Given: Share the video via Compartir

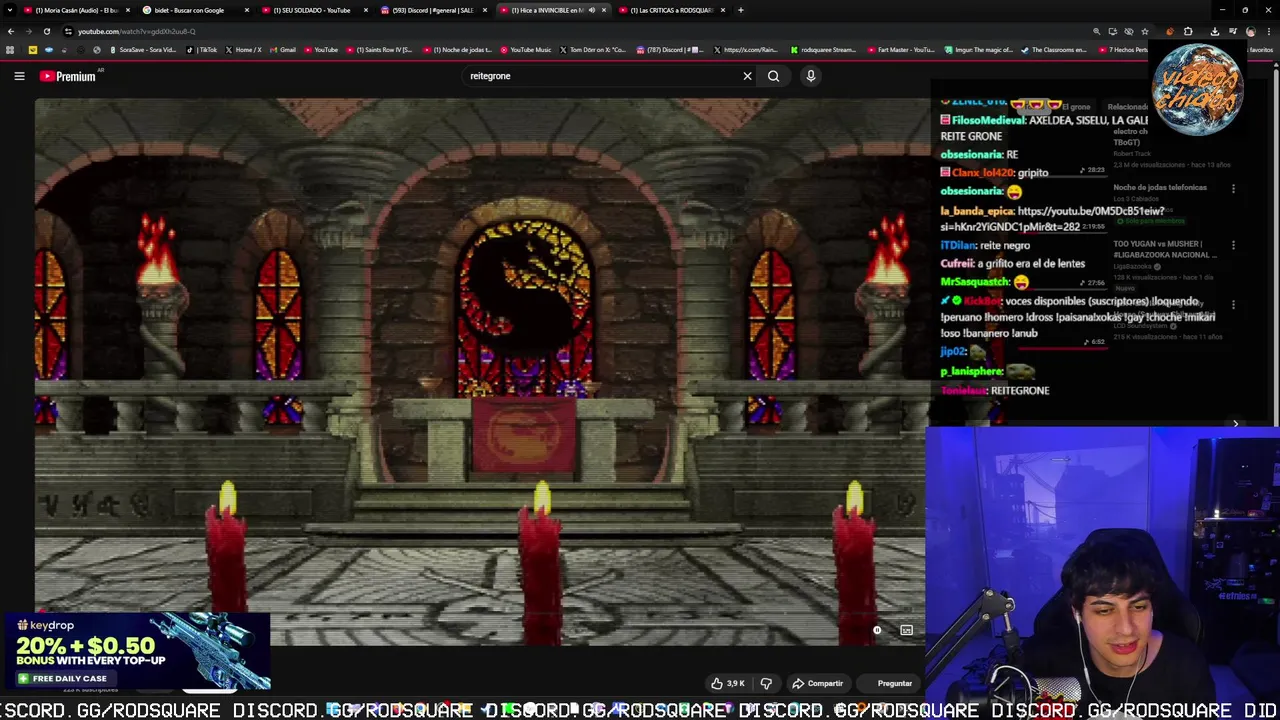Looking at the screenshot, I should pos(817,684).
